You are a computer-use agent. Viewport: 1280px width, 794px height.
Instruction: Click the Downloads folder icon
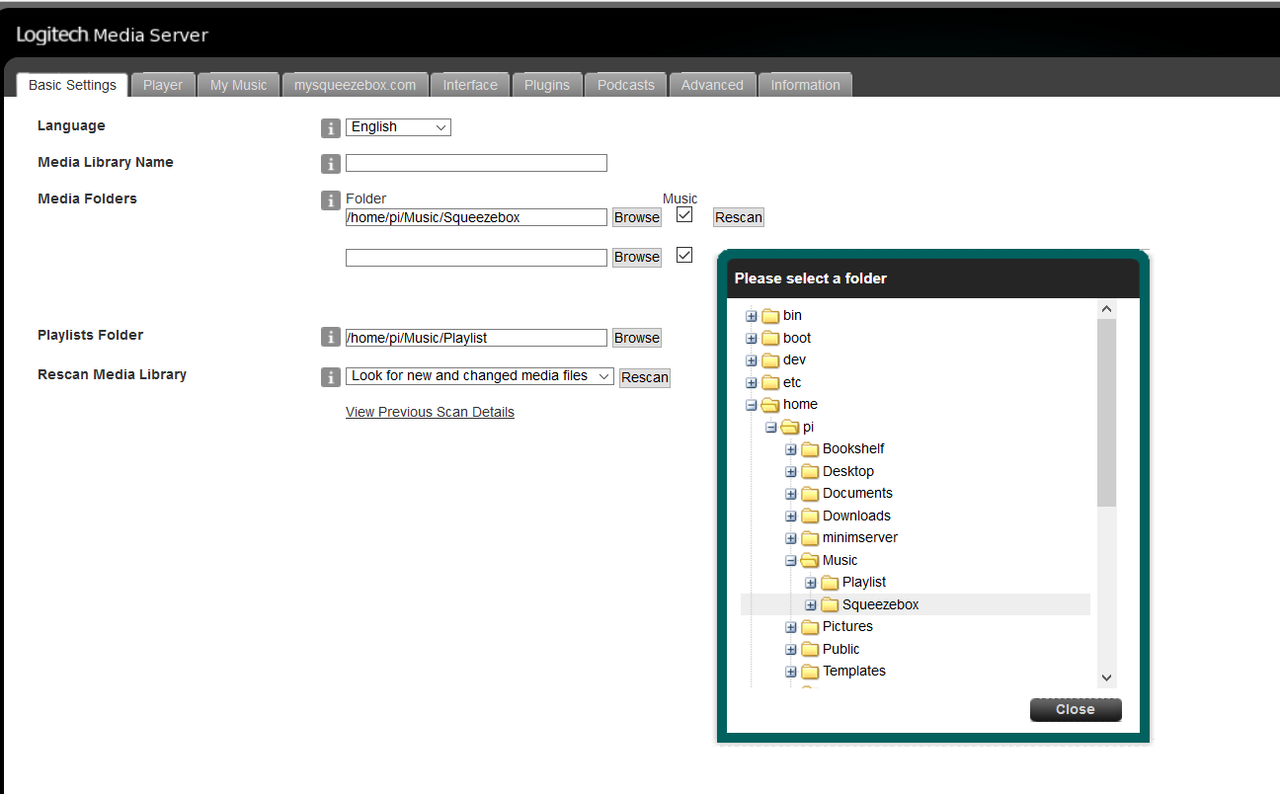pos(810,516)
